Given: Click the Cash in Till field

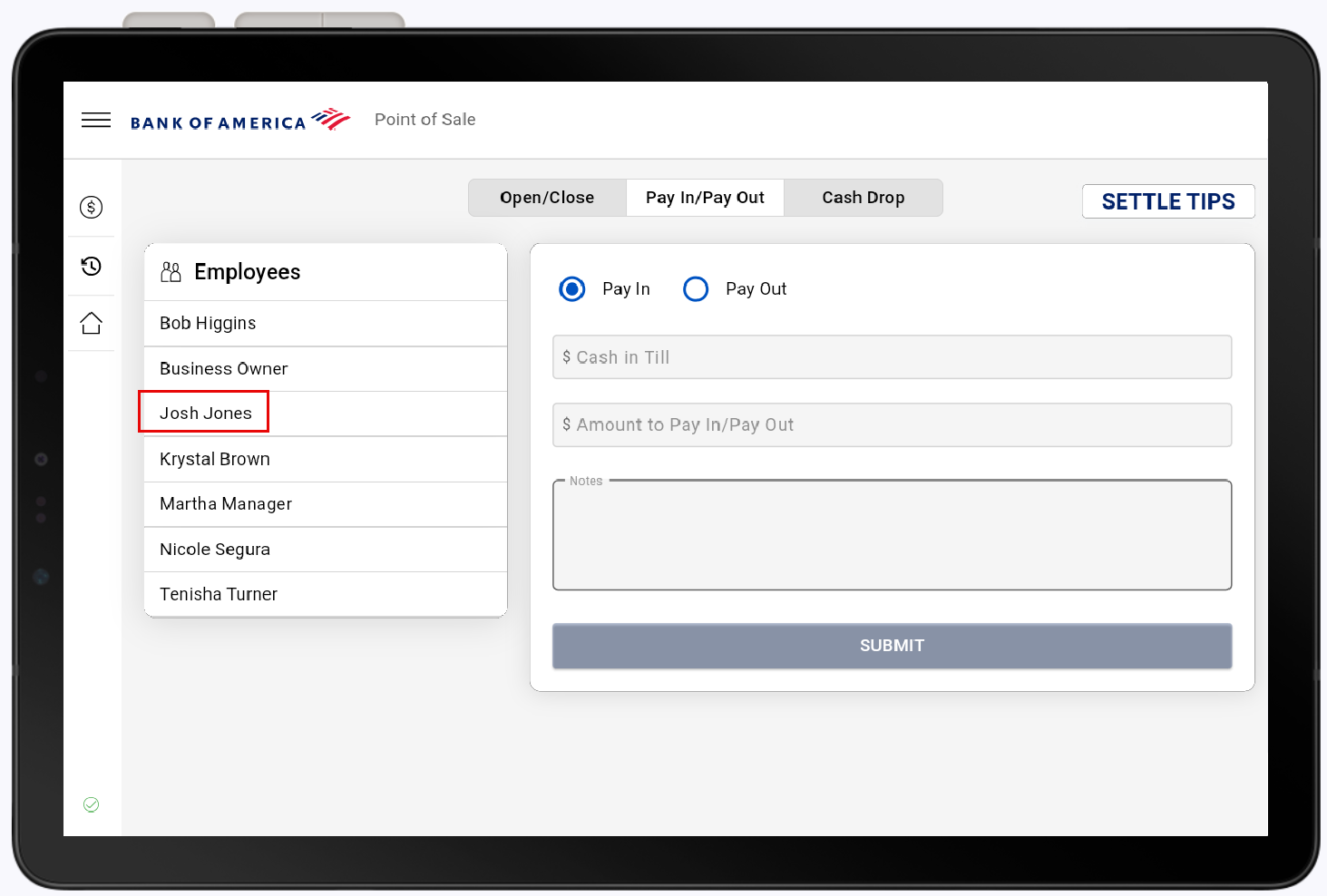Looking at the screenshot, I should click(x=892, y=357).
